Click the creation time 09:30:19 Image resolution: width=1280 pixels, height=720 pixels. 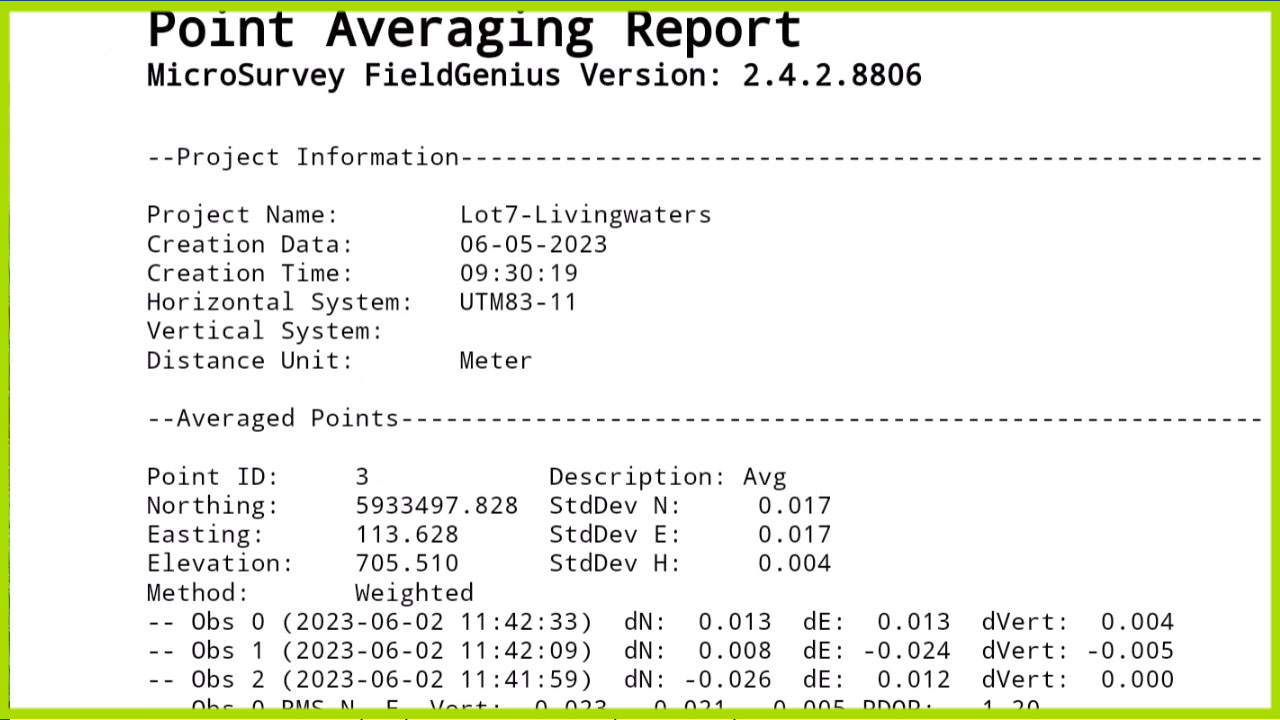518,274
